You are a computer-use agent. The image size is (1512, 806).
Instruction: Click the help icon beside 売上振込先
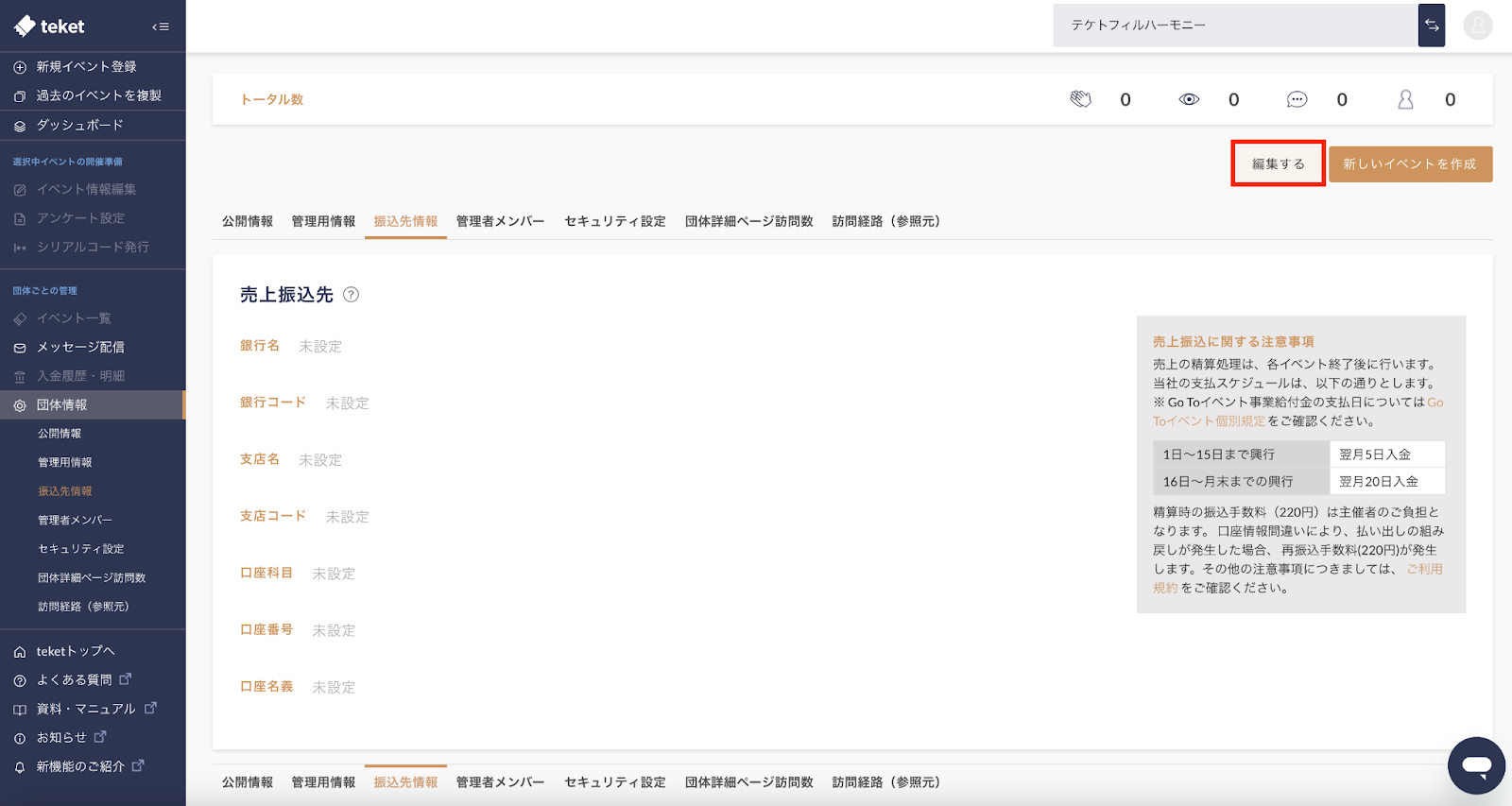coord(351,295)
